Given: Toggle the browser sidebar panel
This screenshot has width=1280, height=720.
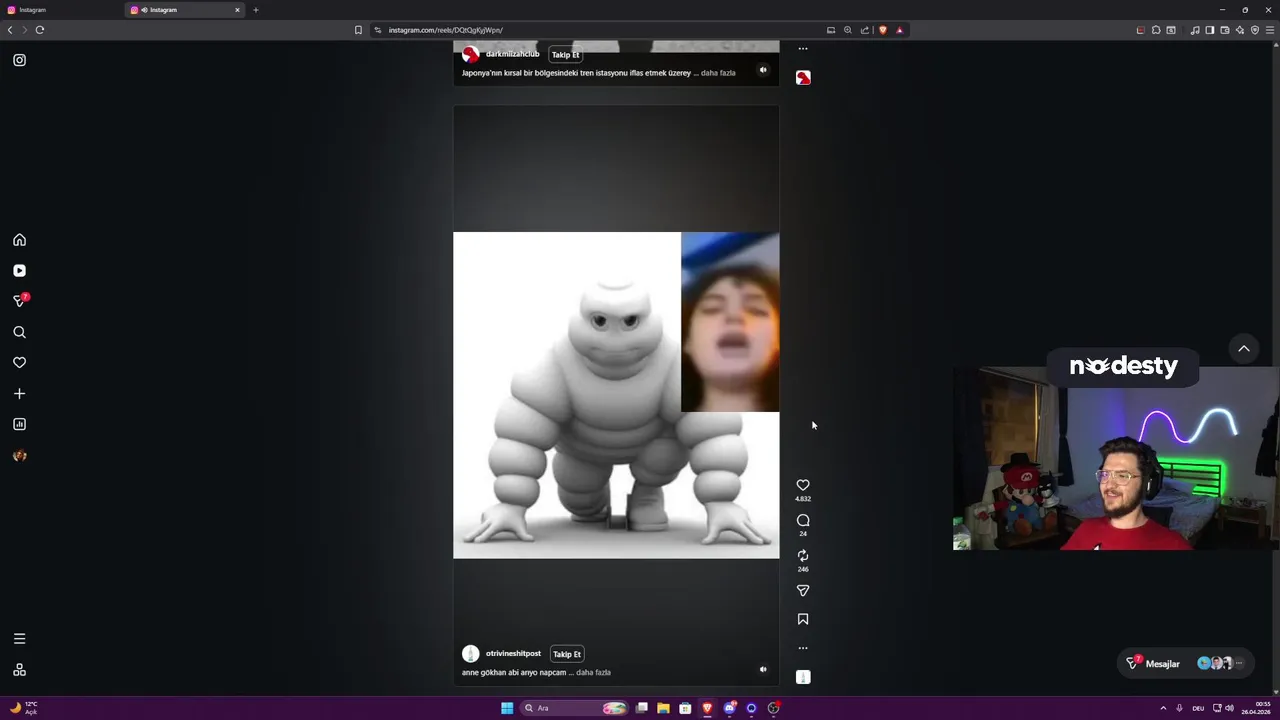Looking at the screenshot, I should 1210,30.
